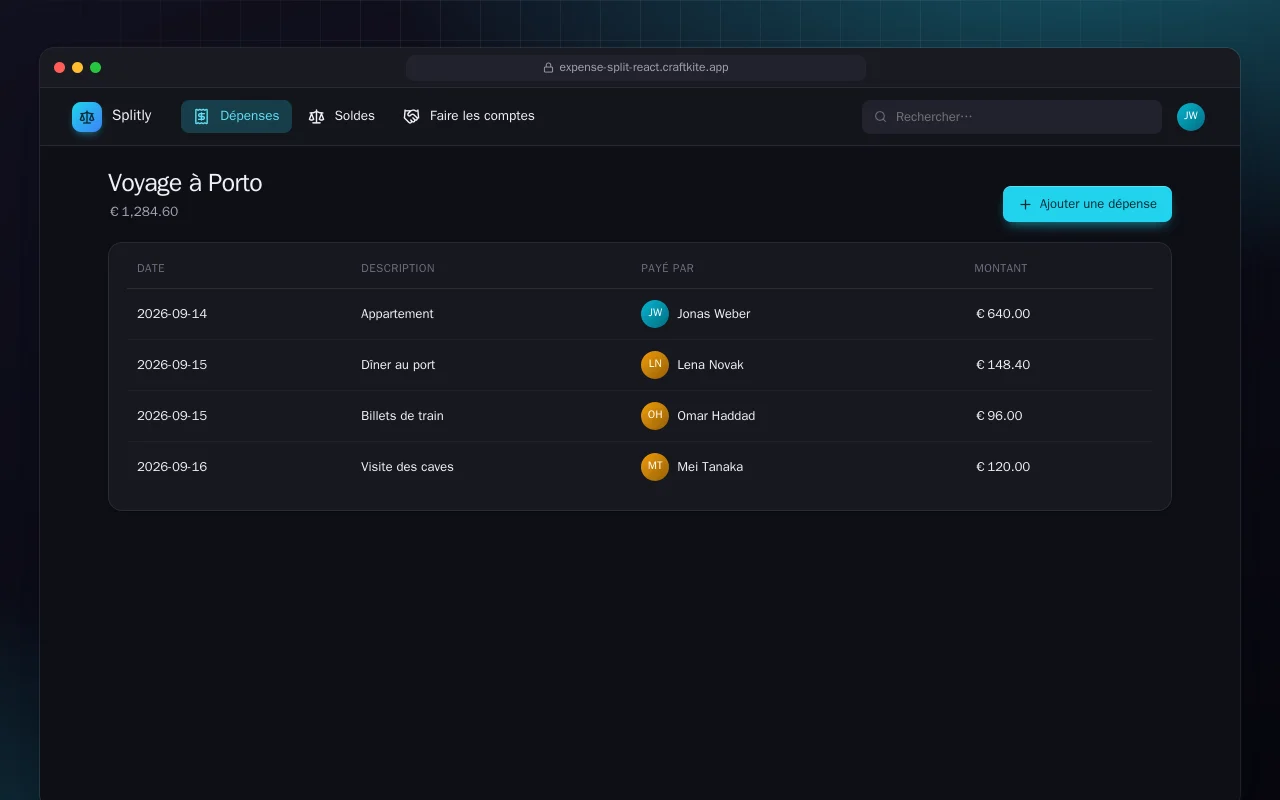Click Mei Tanaka's MT avatar
This screenshot has width=1280, height=800.
(x=655, y=467)
